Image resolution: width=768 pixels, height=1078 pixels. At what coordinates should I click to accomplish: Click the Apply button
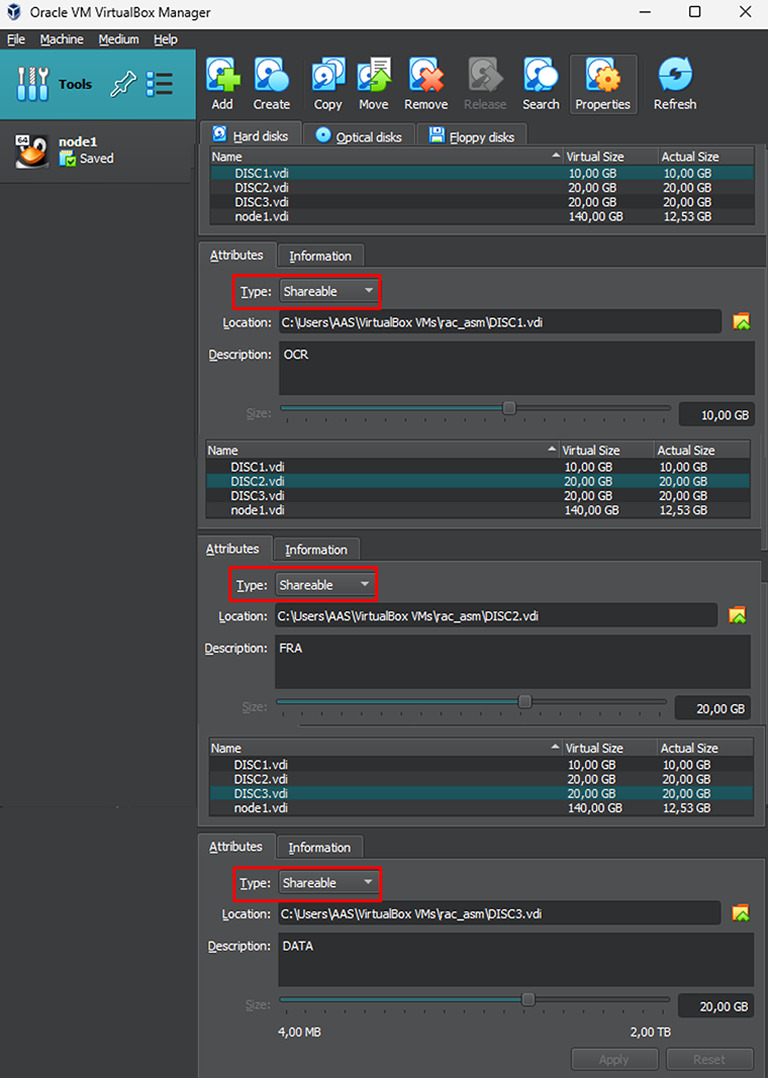(x=614, y=1059)
